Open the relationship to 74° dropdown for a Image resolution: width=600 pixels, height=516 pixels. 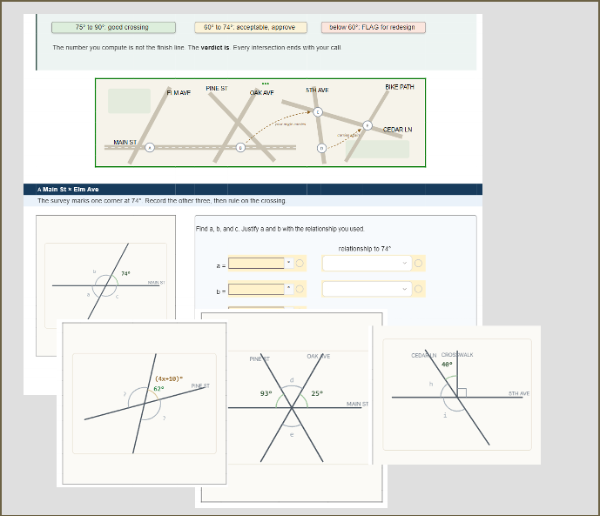coord(367,263)
